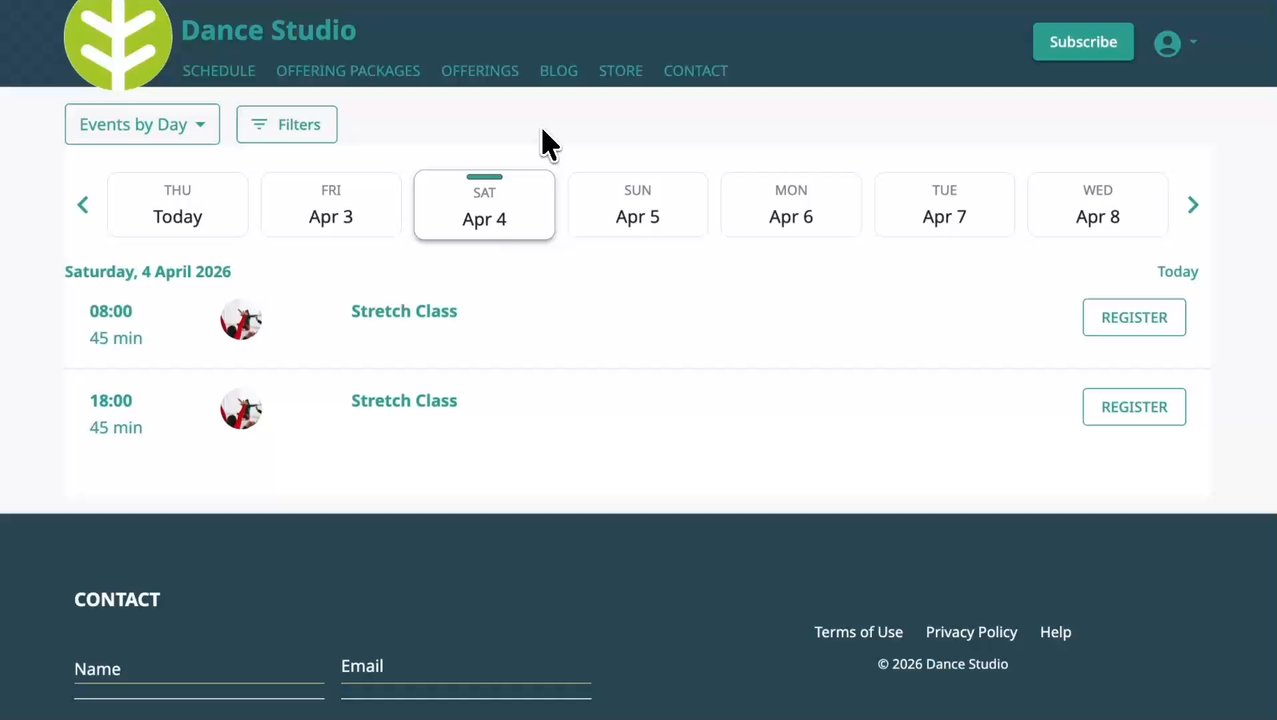
Task: Open the Privacy Policy link
Action: [971, 632]
